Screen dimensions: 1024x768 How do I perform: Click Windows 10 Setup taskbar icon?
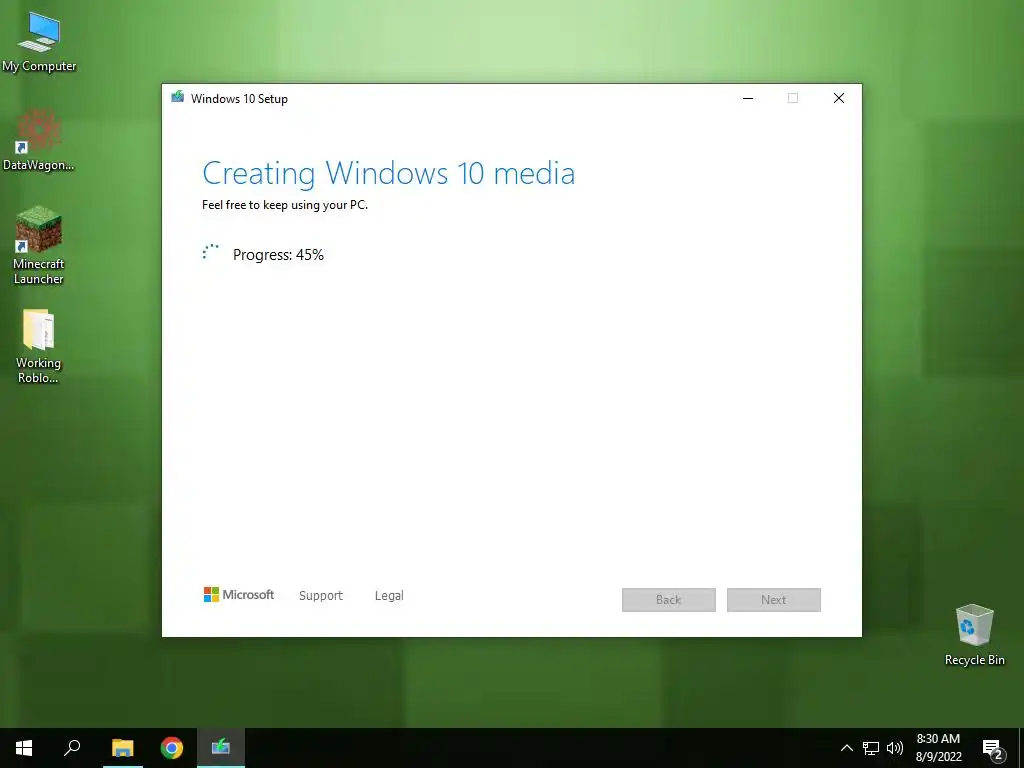coord(221,748)
